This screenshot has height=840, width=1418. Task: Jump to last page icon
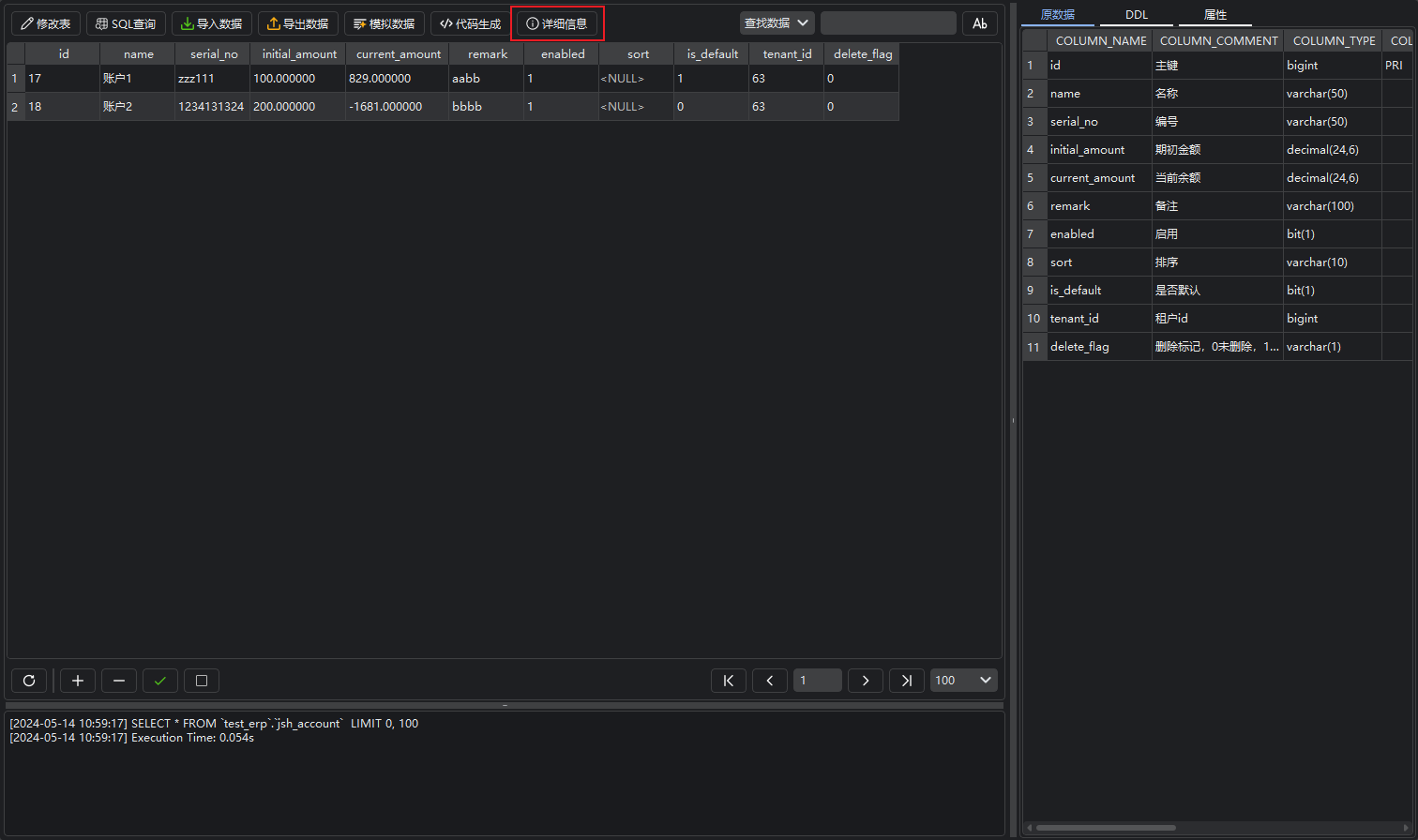coord(907,681)
